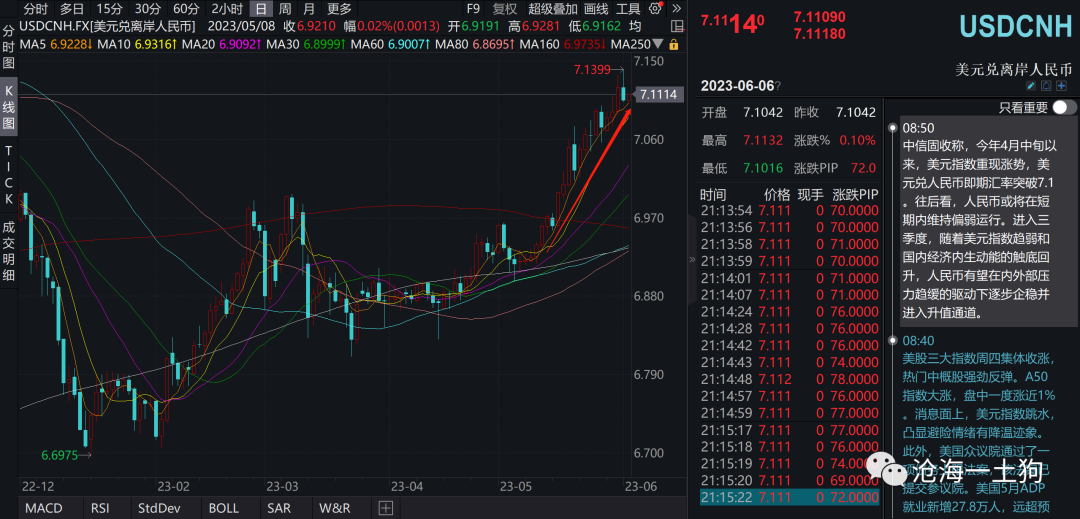
Task: Select the highlighted 21:15:22 tick row
Action: [789, 497]
